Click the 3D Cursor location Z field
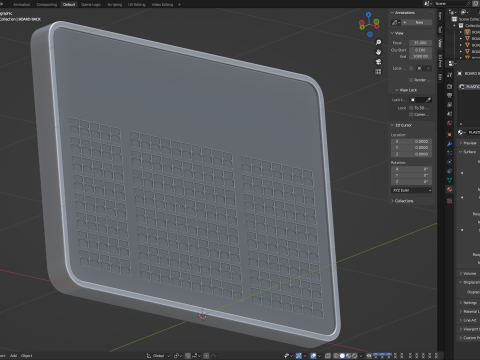The width and height of the screenshot is (480, 360). click(x=412, y=154)
